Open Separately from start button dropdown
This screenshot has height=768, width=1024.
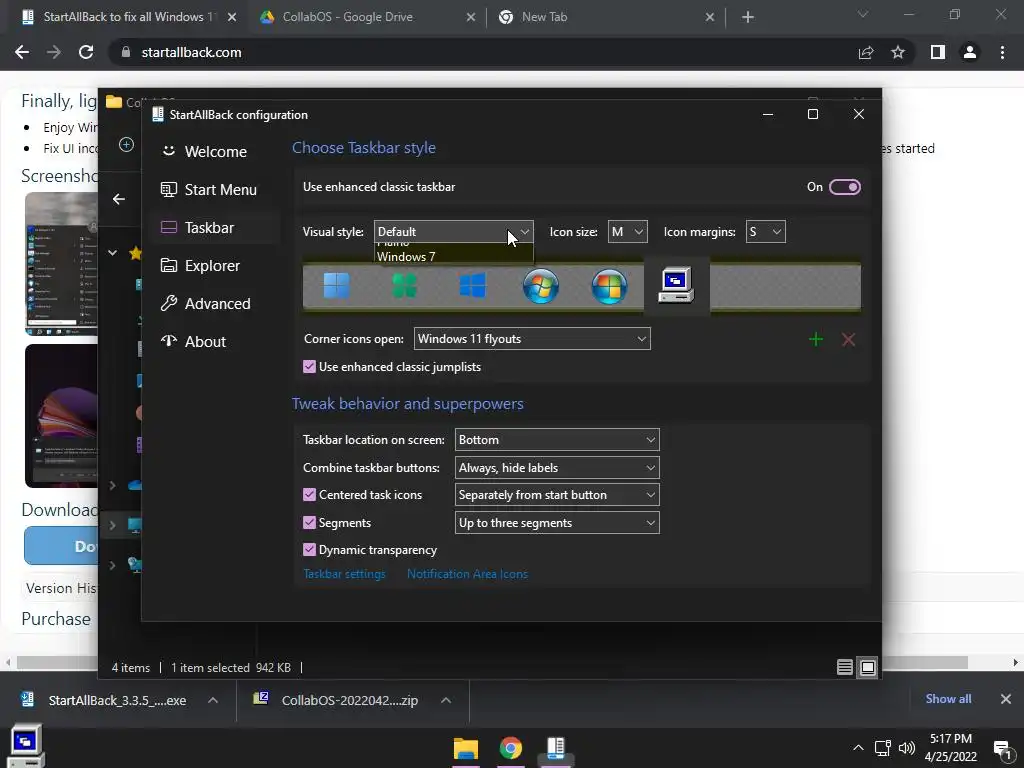tap(557, 495)
